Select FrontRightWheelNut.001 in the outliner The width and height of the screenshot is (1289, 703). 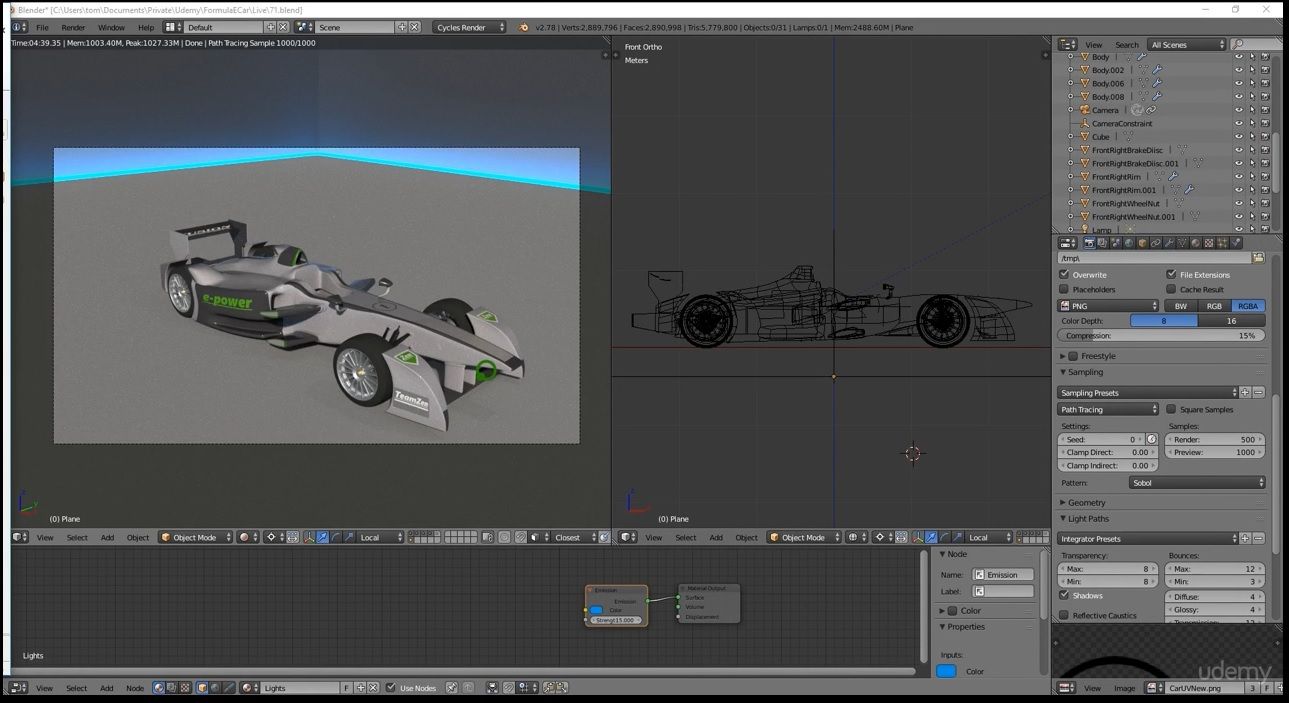click(x=1133, y=217)
